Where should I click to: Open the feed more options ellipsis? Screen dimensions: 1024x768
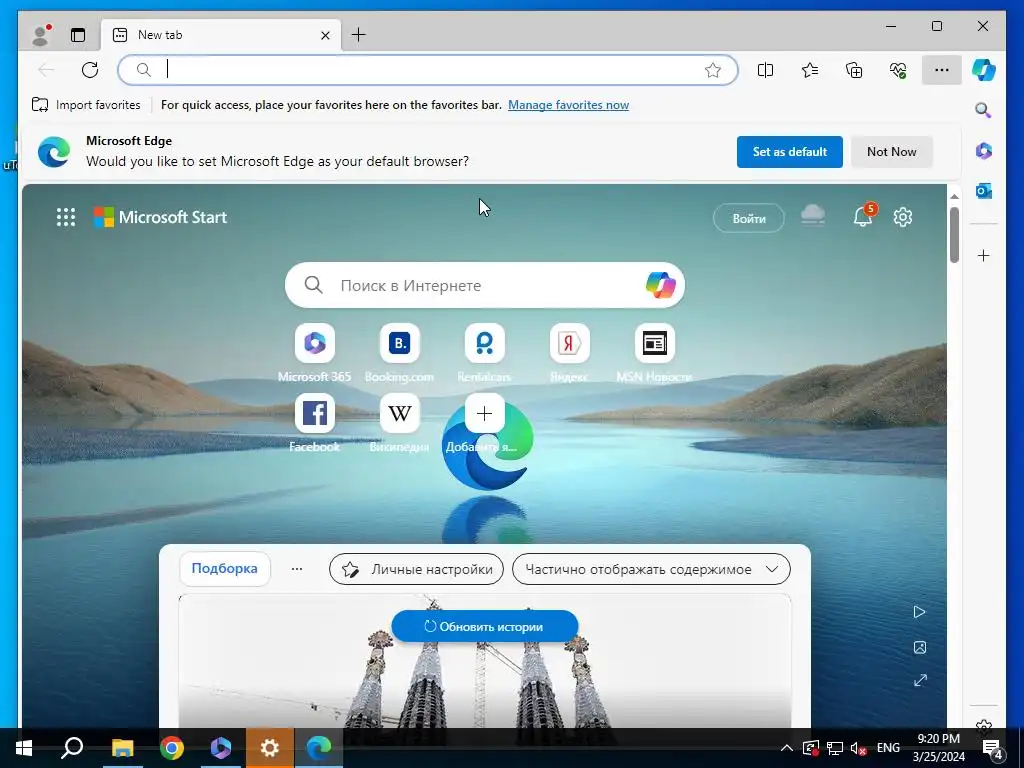[296, 569]
